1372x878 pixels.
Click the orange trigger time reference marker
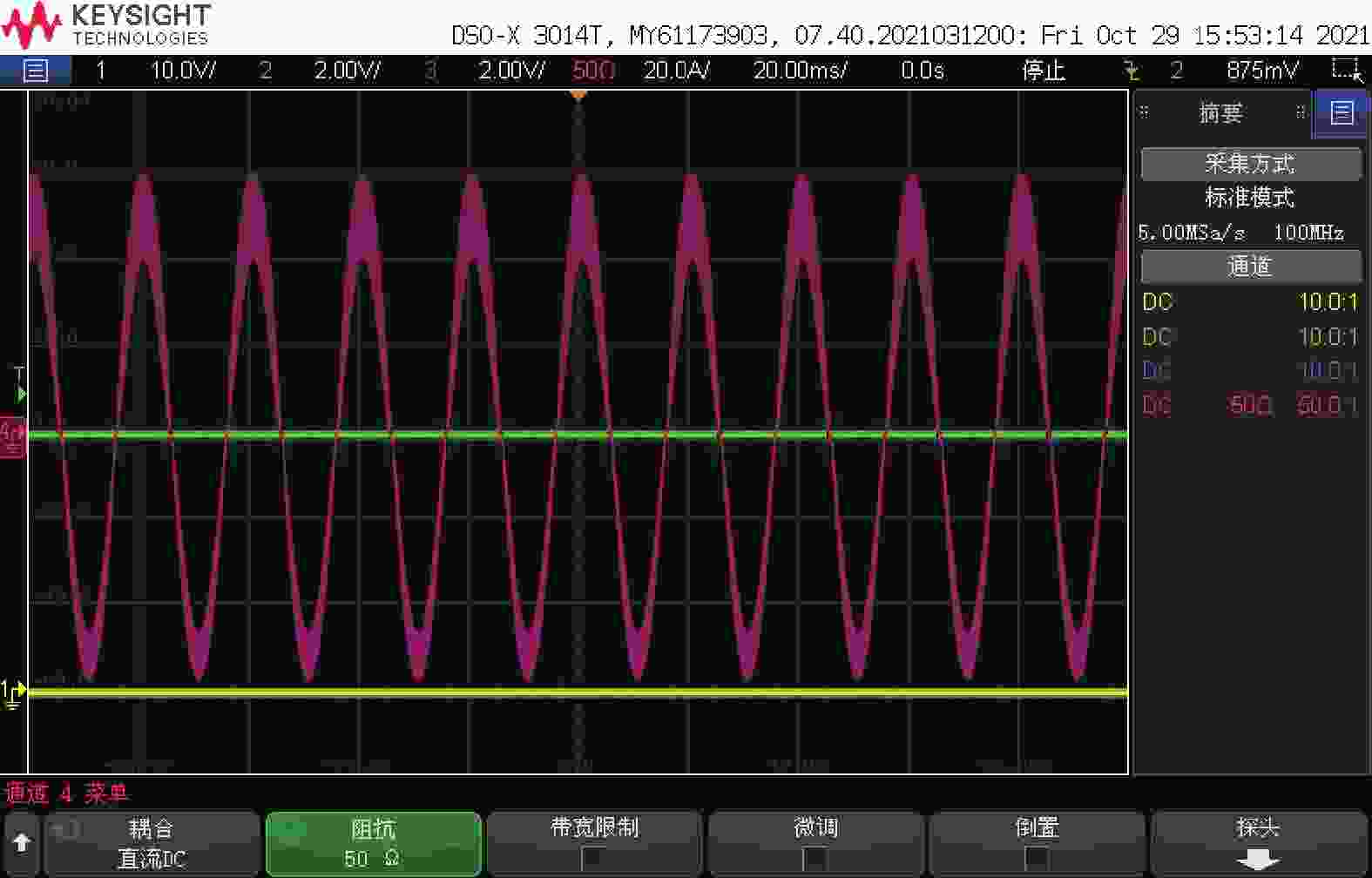tap(578, 95)
